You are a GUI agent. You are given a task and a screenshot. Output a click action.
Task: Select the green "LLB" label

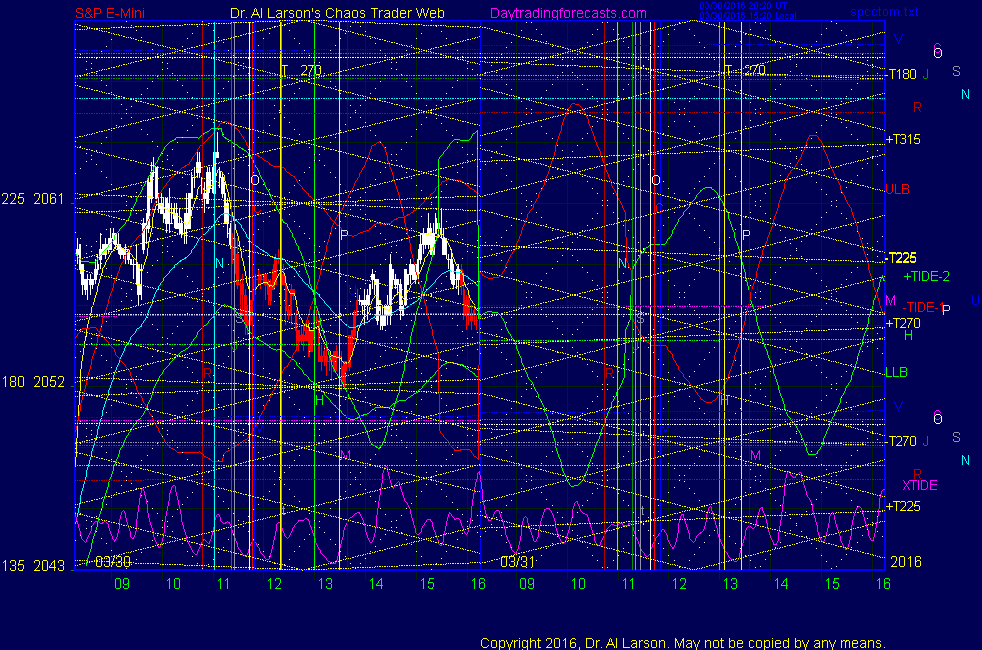click(x=896, y=372)
